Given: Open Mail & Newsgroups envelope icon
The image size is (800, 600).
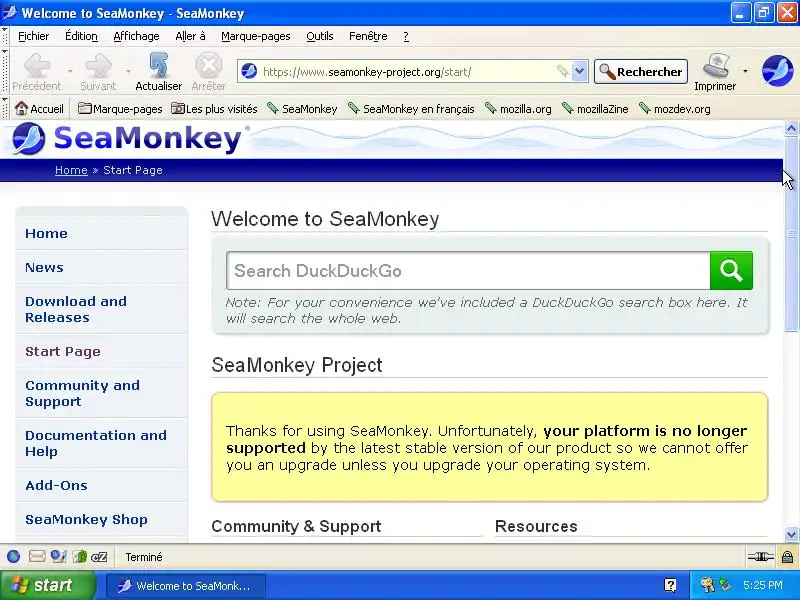Looking at the screenshot, I should coord(37,557).
